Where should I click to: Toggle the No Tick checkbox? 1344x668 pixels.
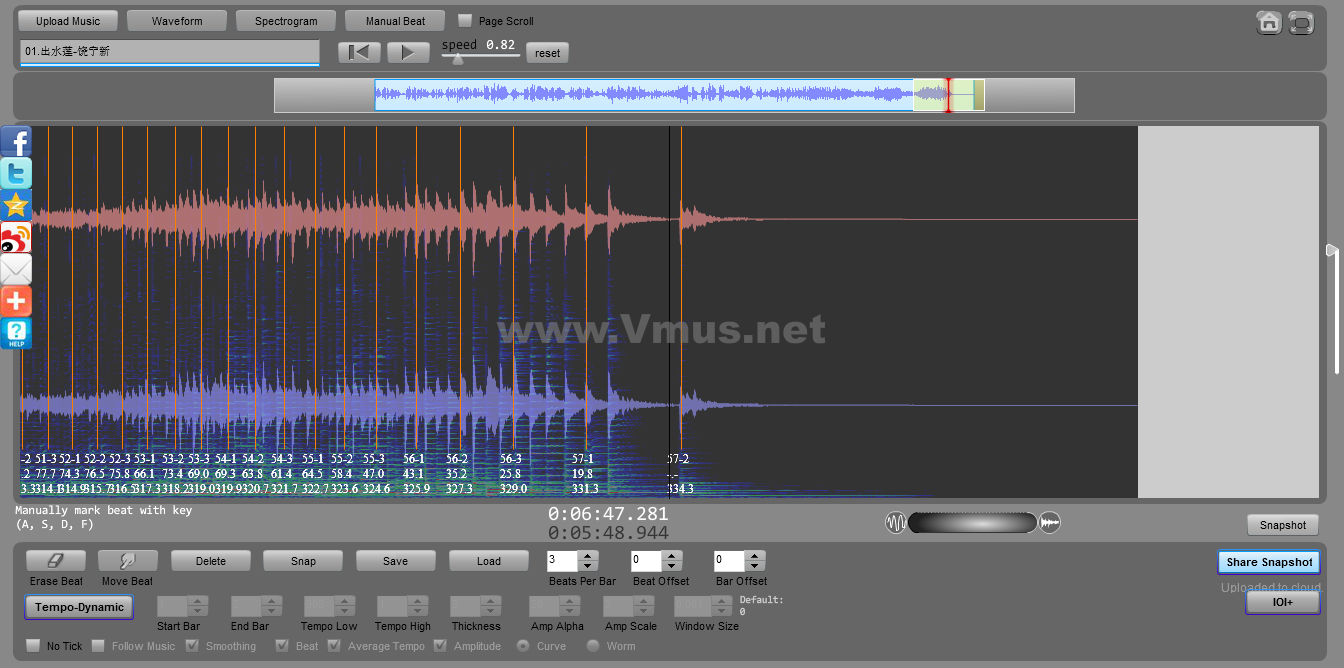(33, 646)
